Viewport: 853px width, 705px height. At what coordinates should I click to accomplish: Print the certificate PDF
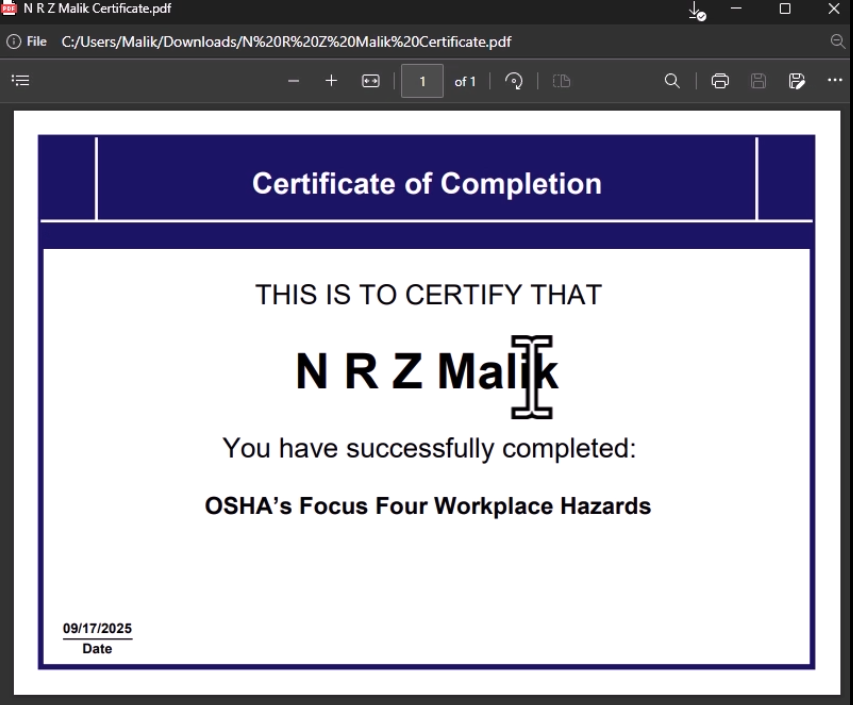click(719, 81)
